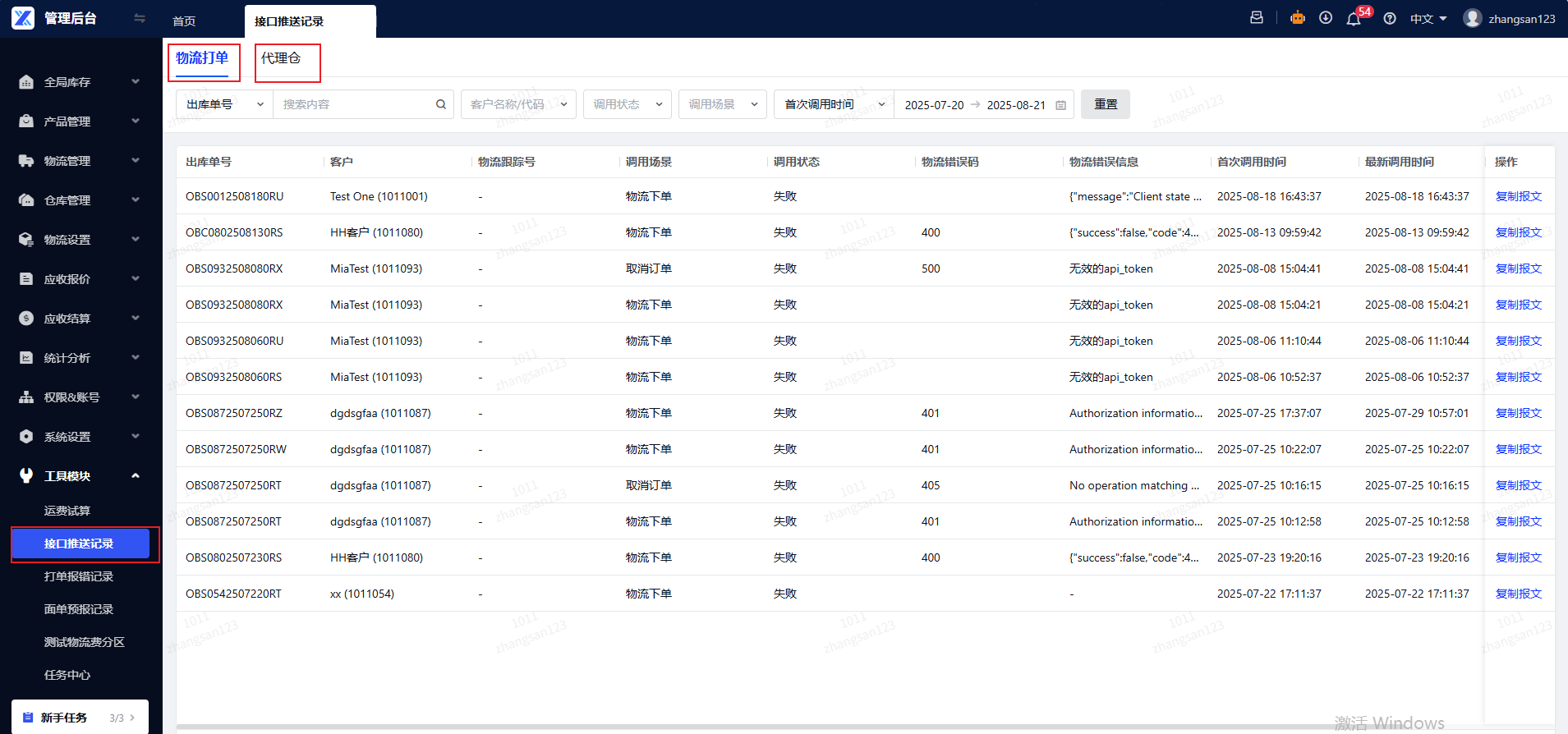Viewport: 1568px width, 734px height.
Task: Open the 调用场景 dropdown filter
Action: coord(723,104)
